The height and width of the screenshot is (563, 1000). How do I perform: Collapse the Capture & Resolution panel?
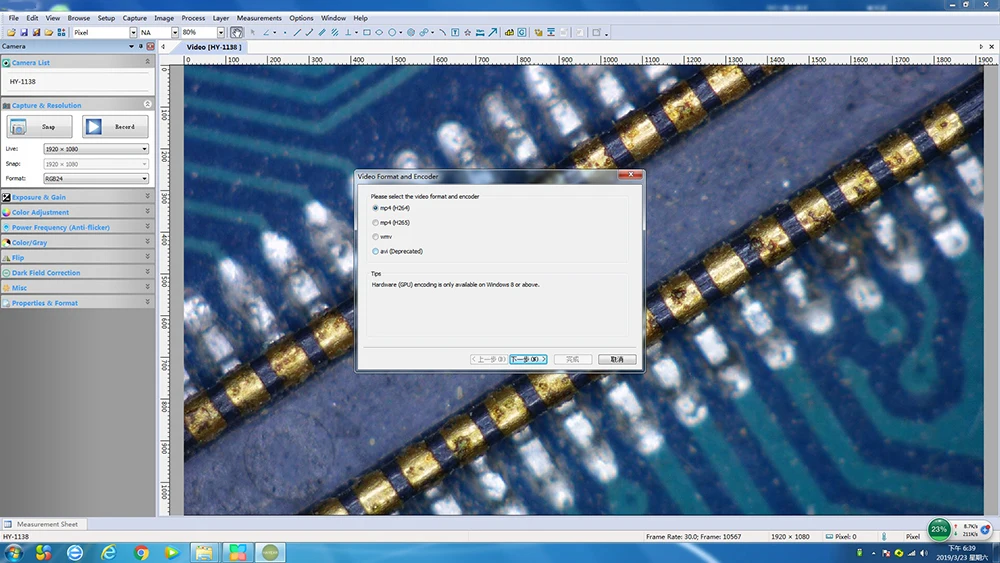[147, 104]
